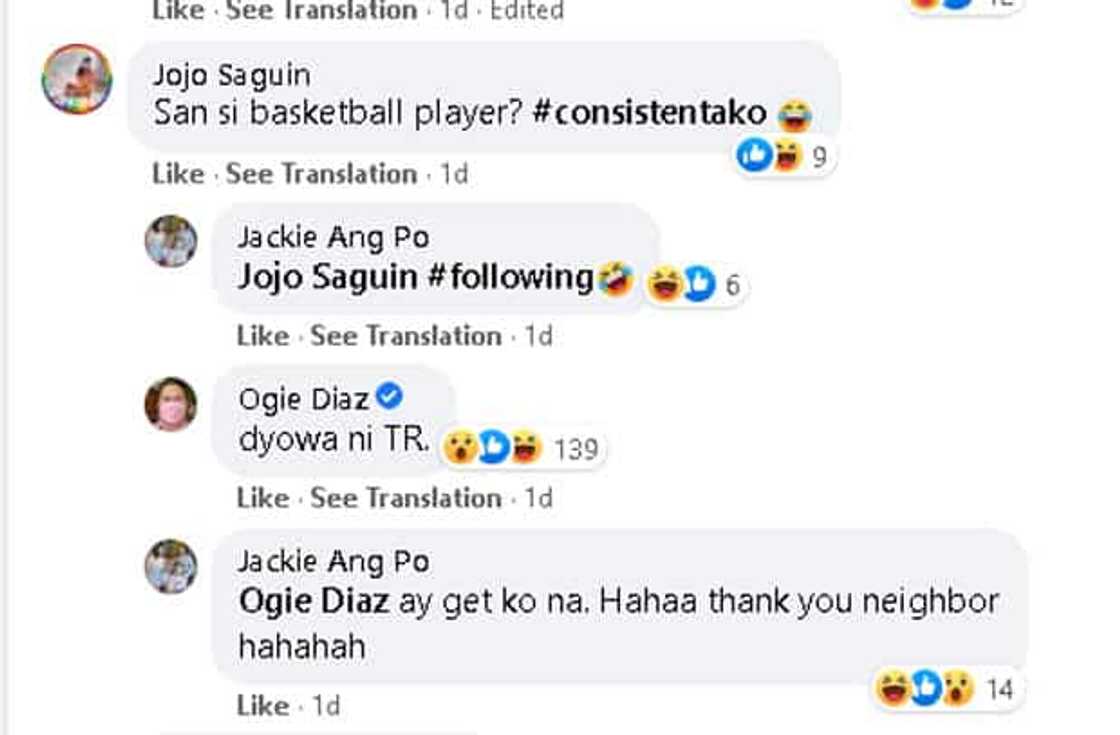Screen dimensions: 1120x735
Task: Open Ogie Diaz's avatar photo
Action: point(171,404)
